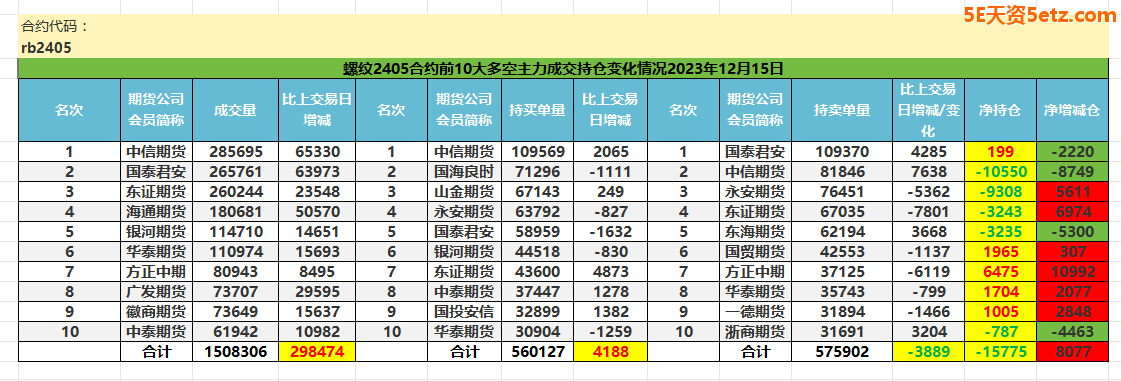Select the 成交量 column header
This screenshot has height=381, width=1121.
click(x=235, y=110)
